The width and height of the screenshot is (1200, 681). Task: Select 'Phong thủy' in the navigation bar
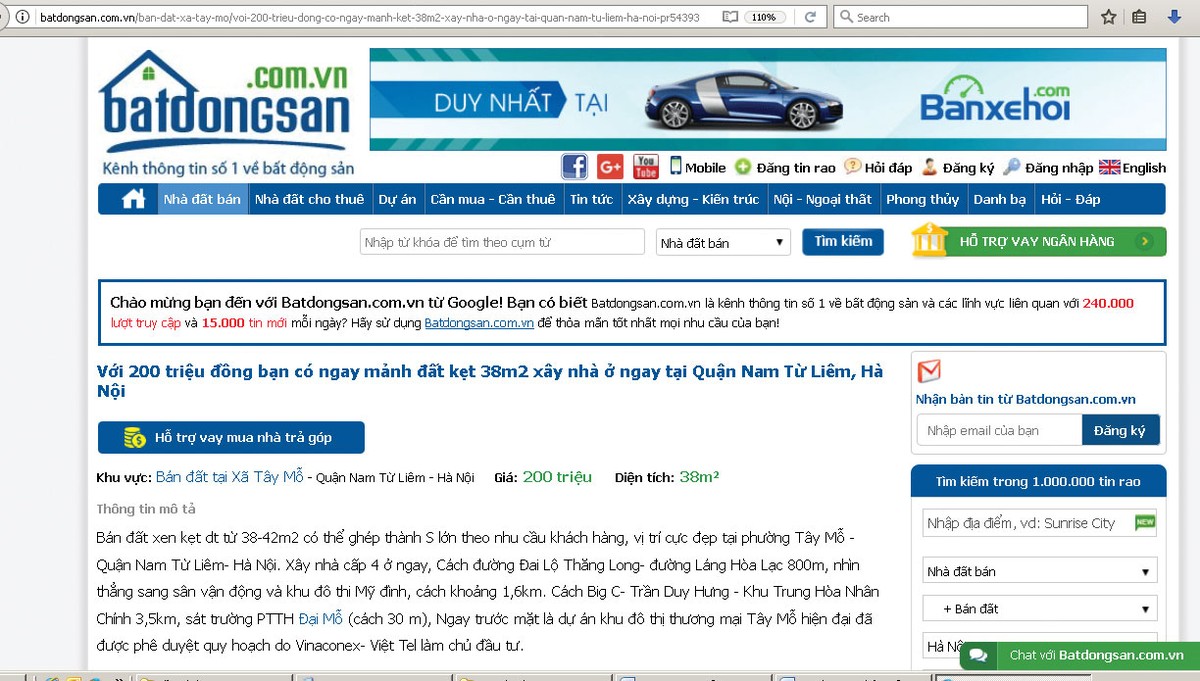922,199
